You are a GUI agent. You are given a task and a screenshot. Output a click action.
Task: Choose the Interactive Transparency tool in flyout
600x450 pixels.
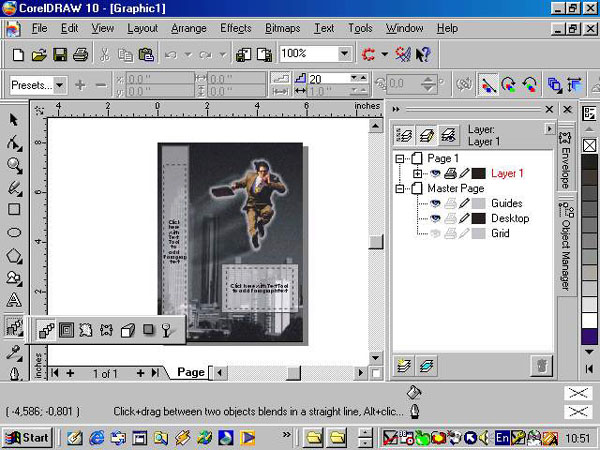169,329
